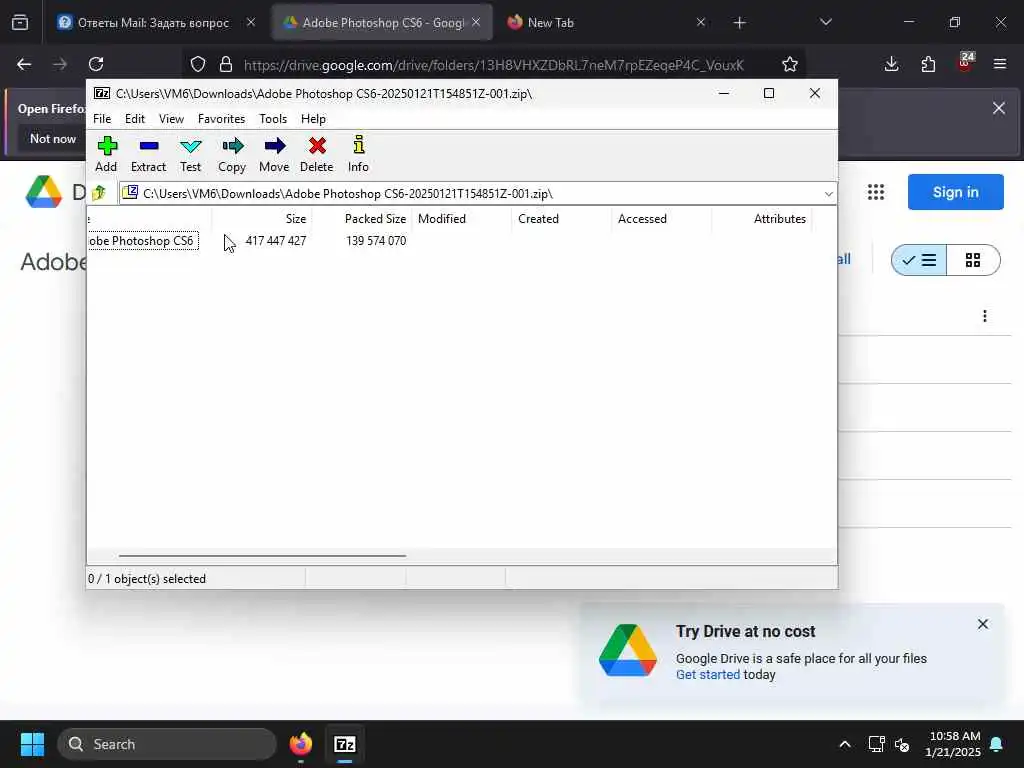Click the Add button in 7-Zip toolbar
Screen dimensions: 1024x768
[106, 154]
